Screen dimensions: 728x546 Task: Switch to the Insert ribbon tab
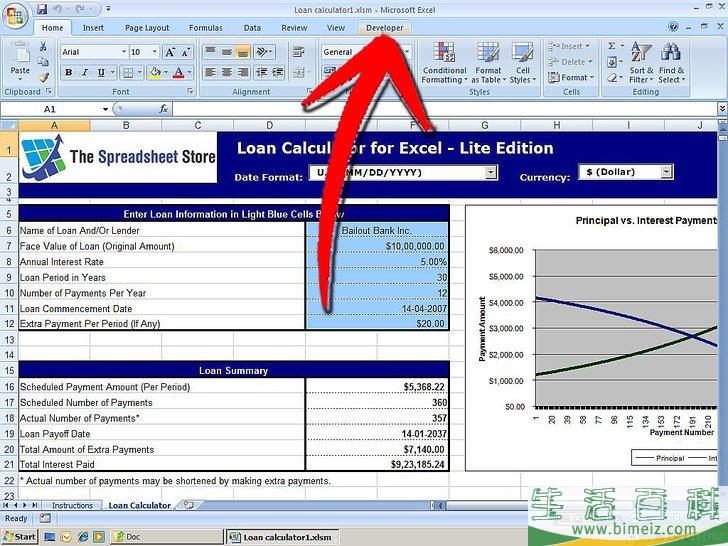pyautogui.click(x=93, y=28)
